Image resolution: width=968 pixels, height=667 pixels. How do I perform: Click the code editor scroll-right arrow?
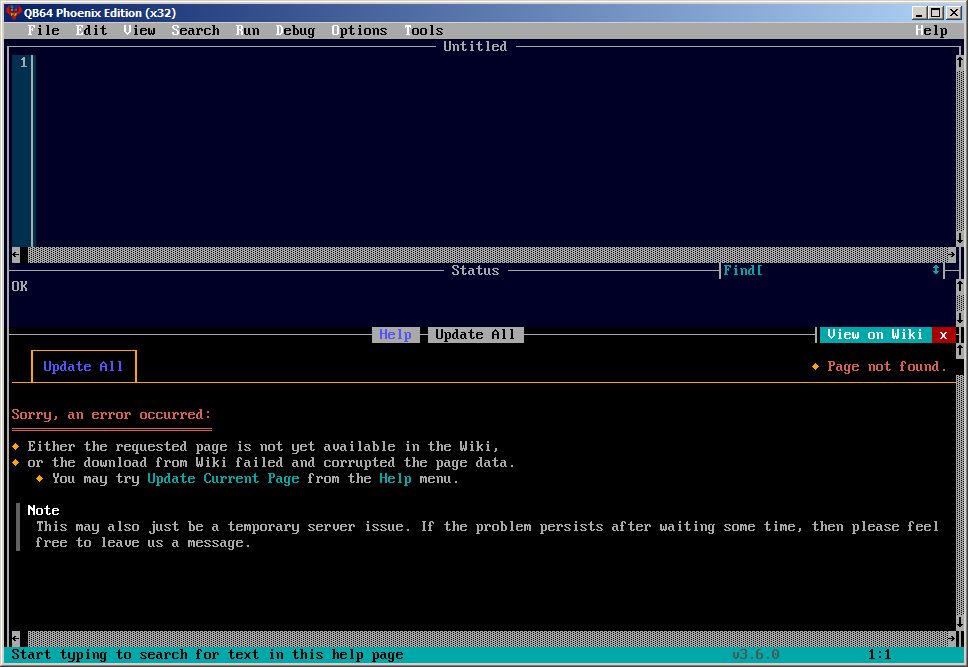coord(951,254)
